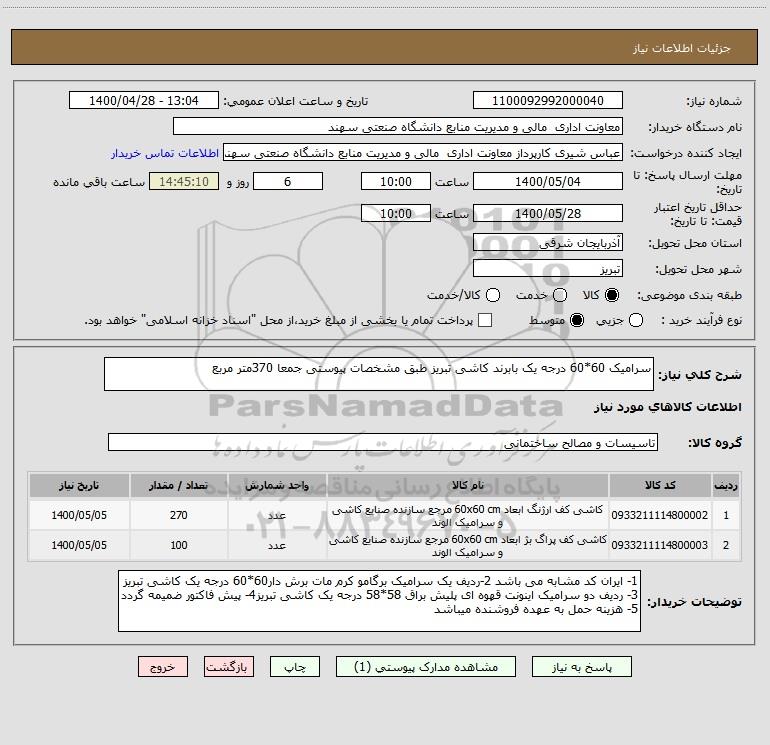Open مشاهده مدارک پیوستی (1) button

[x=426, y=667]
